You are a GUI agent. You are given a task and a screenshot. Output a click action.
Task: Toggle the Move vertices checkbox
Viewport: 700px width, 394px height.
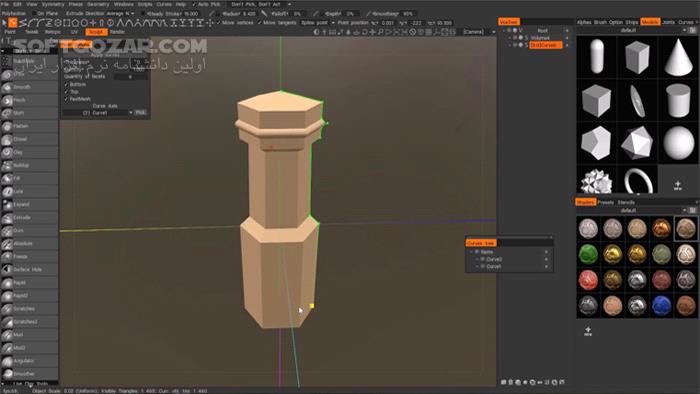219,22
